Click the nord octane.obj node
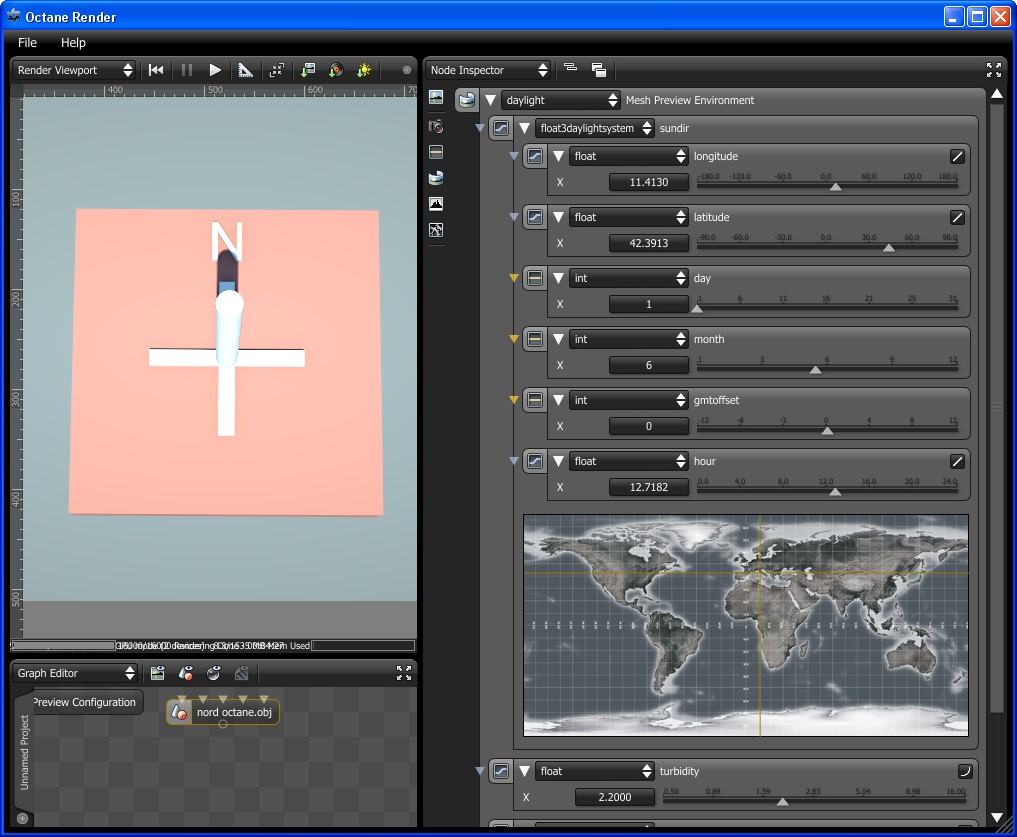This screenshot has width=1017, height=837. pos(223,712)
